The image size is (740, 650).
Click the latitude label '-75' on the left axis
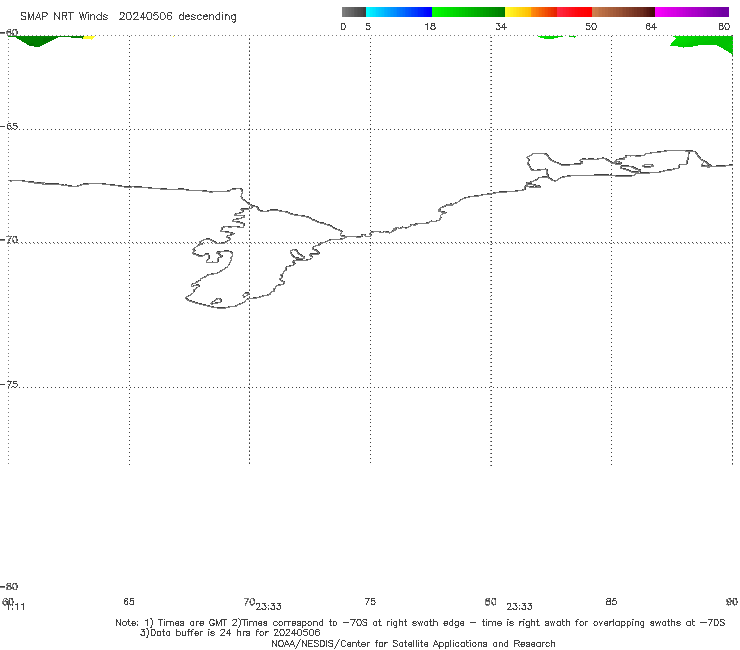pyautogui.click(x=9, y=384)
